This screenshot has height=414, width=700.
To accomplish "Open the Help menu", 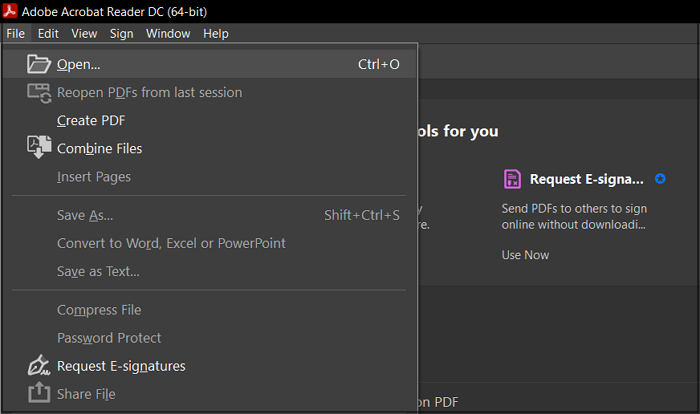I will coord(216,33).
